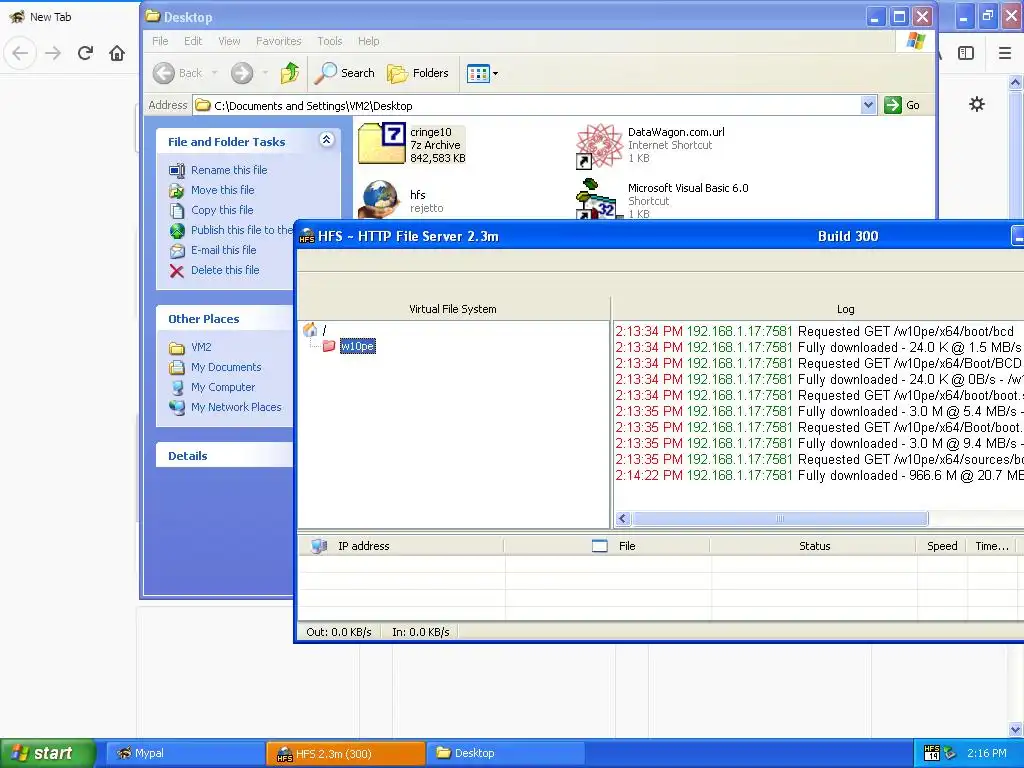This screenshot has width=1024, height=768.
Task: Expand the Details panel header
Action: (x=225, y=456)
